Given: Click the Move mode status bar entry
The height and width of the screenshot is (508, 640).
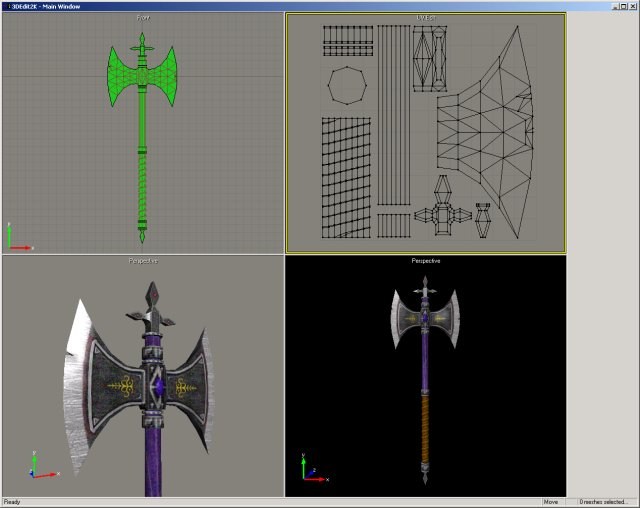Looking at the screenshot, I should tap(551, 502).
